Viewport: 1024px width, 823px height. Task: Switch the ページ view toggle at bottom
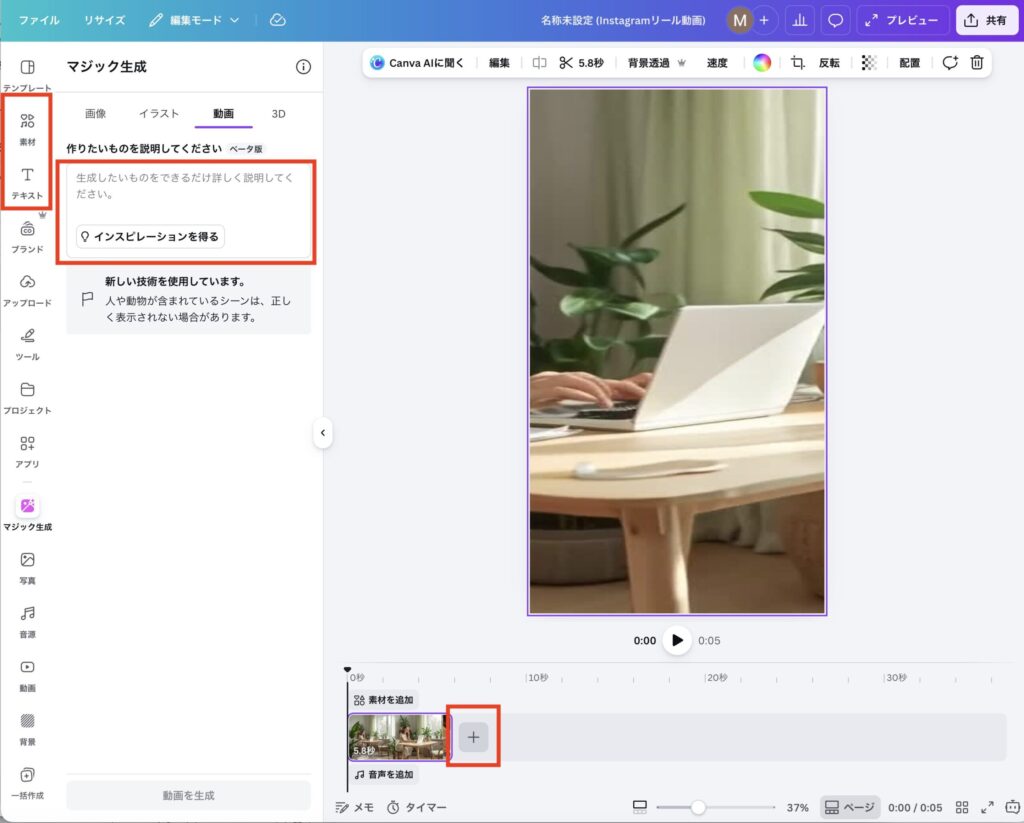(x=849, y=807)
